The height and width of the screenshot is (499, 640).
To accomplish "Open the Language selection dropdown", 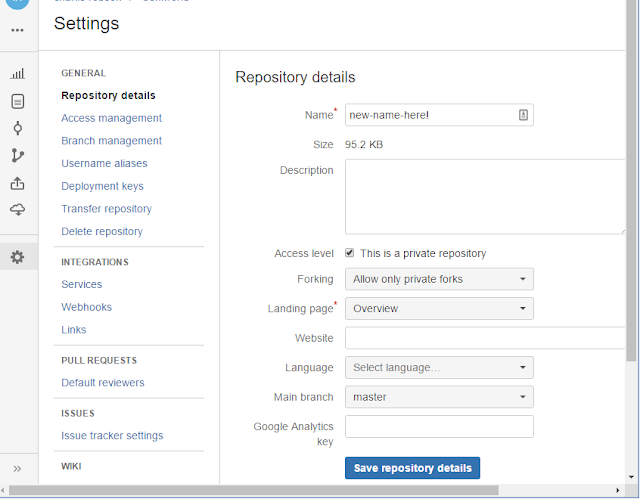I will point(439,368).
